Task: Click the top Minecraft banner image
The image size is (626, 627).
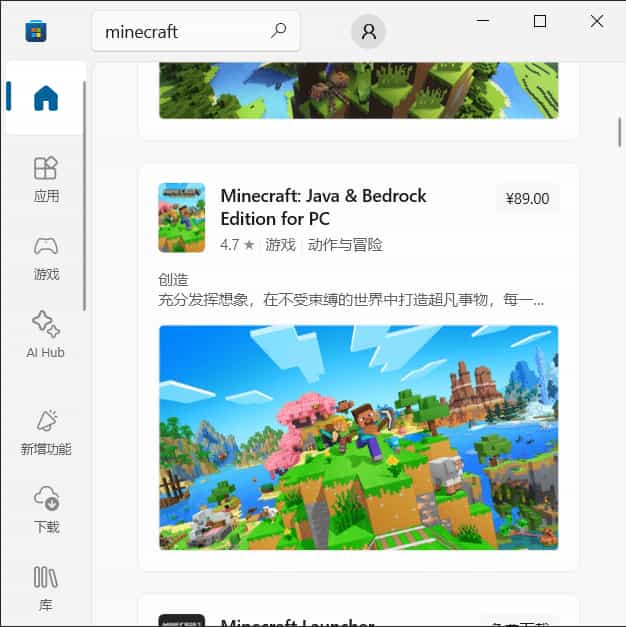Action: point(358,90)
